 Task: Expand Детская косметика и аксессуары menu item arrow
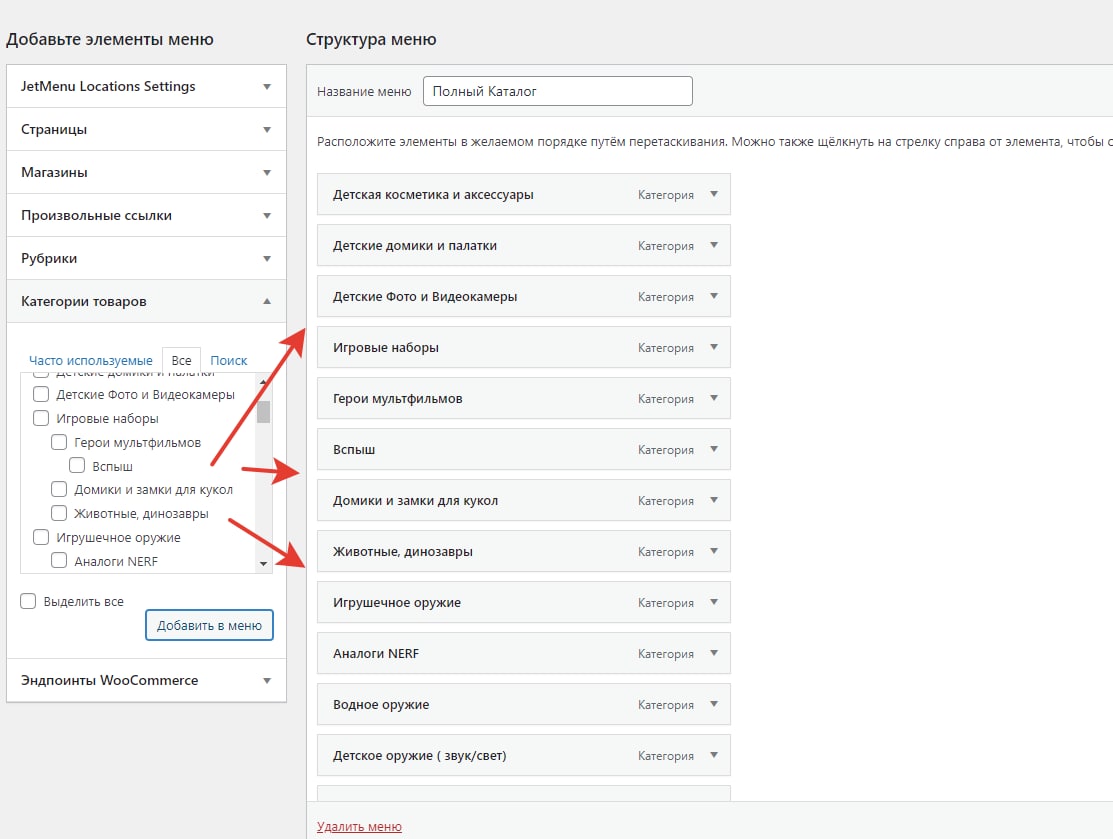(714, 194)
